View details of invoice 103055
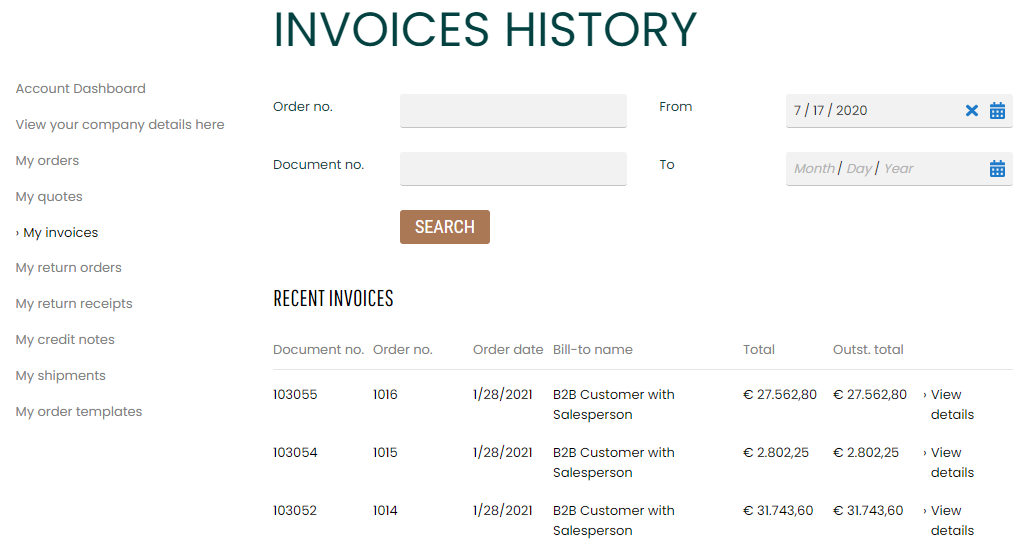The height and width of the screenshot is (551, 1025). 949,404
